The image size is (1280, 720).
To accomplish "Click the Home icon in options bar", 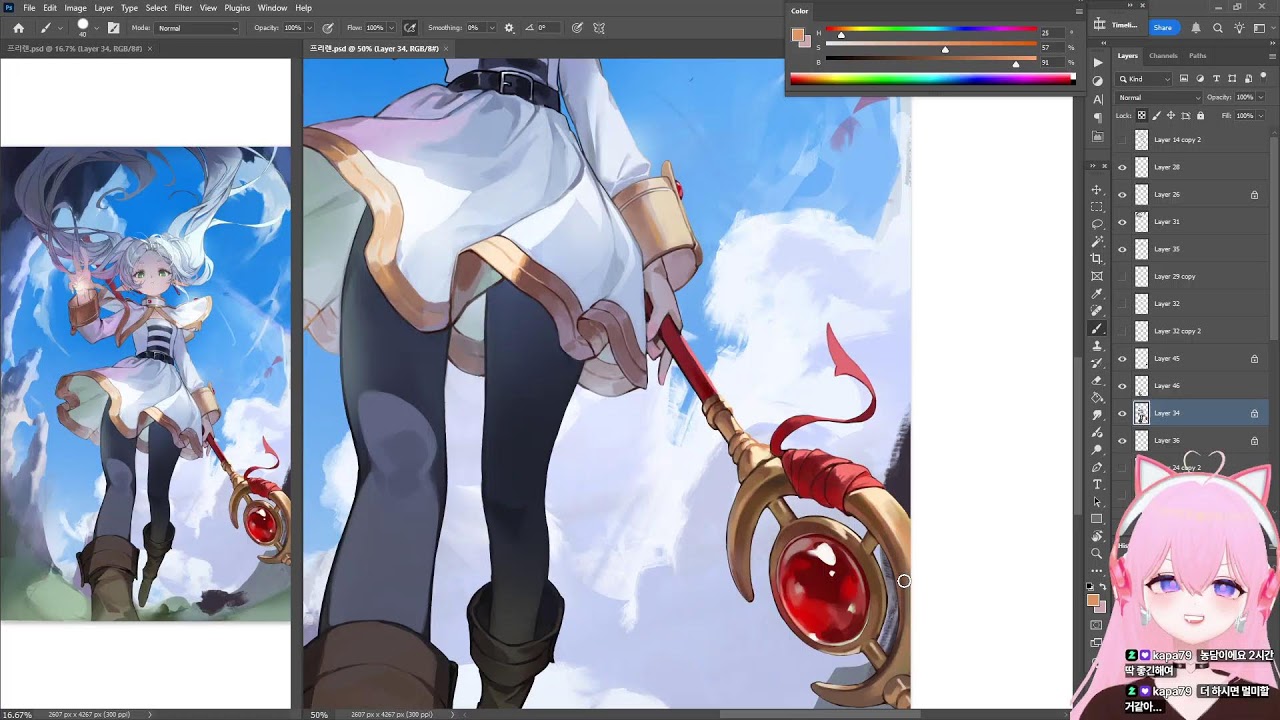I will pos(18,28).
